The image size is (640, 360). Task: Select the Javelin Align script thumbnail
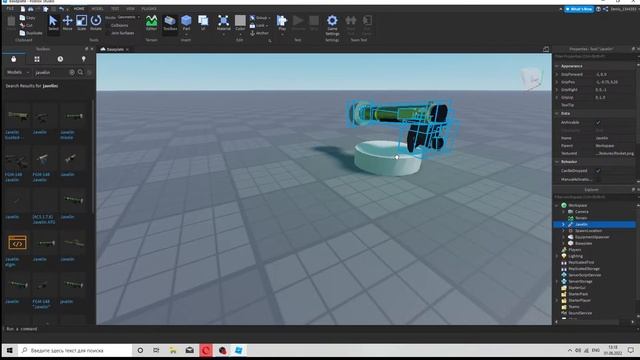(17, 243)
